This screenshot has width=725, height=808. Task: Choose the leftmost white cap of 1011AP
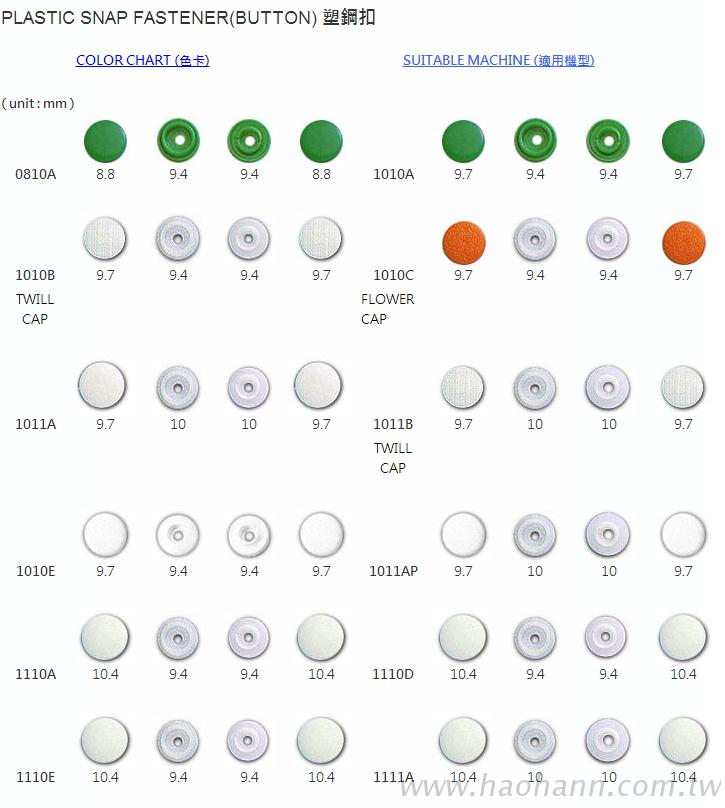pos(463,534)
